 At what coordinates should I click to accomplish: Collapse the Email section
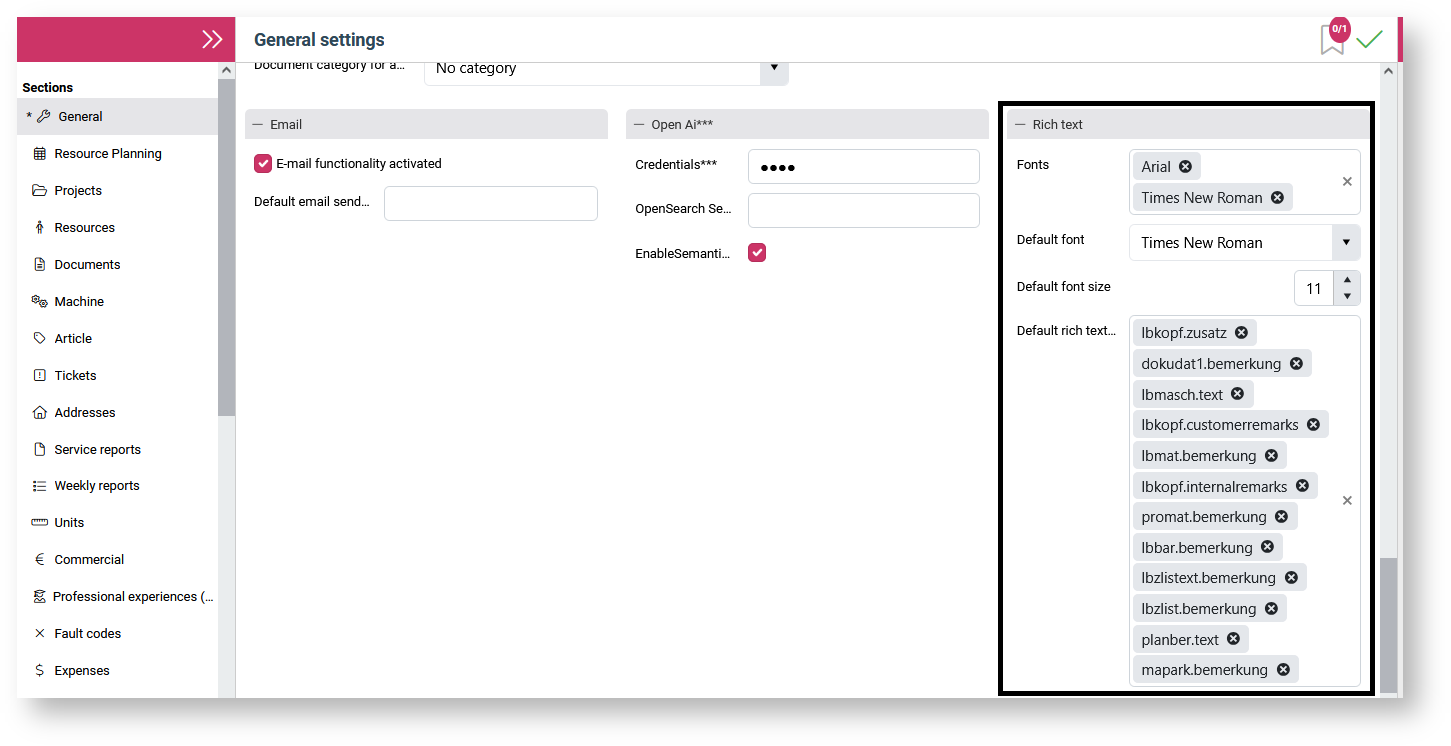(x=258, y=125)
